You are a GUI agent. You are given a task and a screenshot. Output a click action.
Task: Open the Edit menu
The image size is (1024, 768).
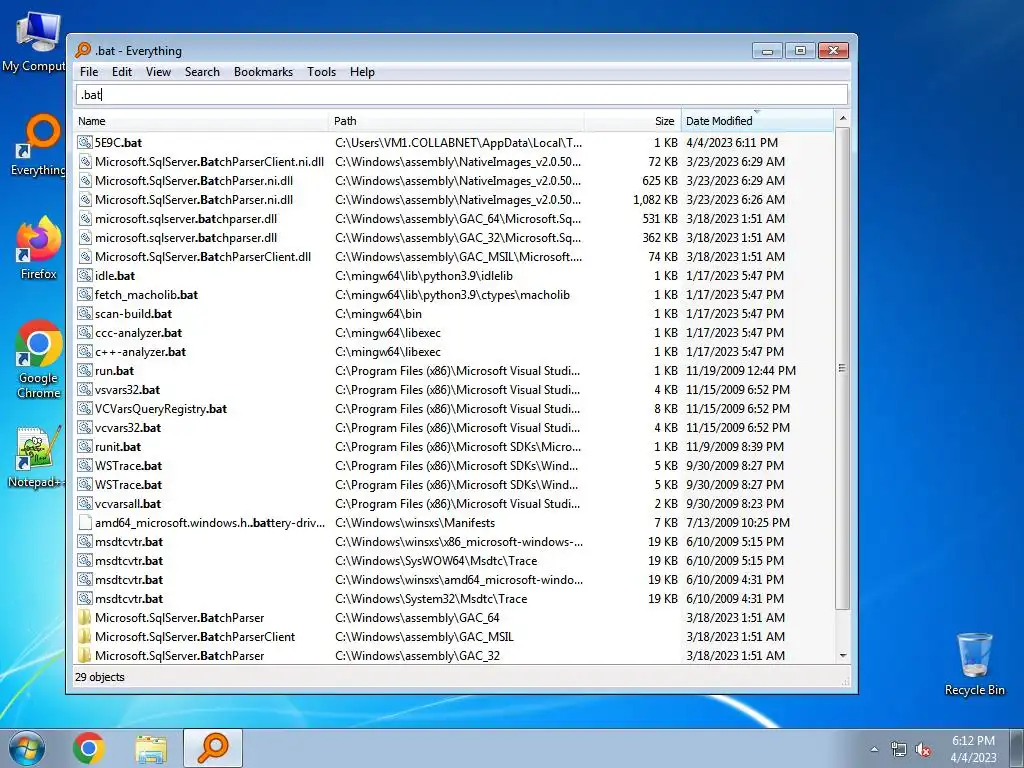tap(121, 72)
